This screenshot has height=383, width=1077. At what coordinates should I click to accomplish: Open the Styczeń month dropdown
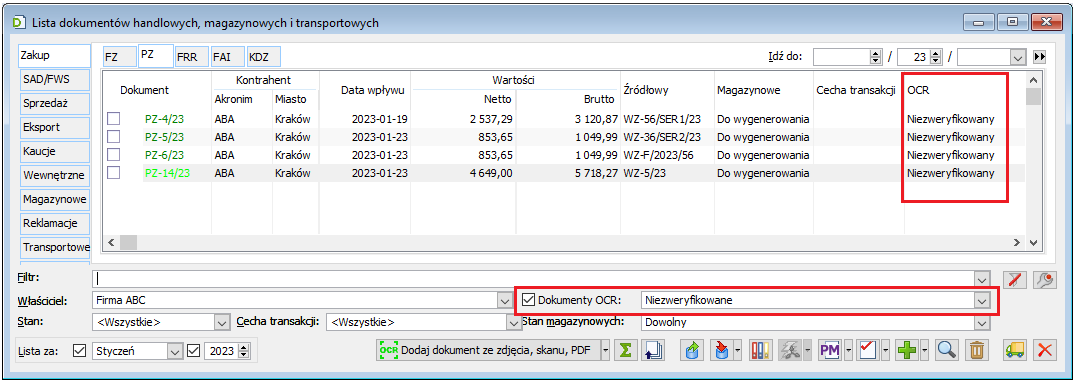[175, 350]
